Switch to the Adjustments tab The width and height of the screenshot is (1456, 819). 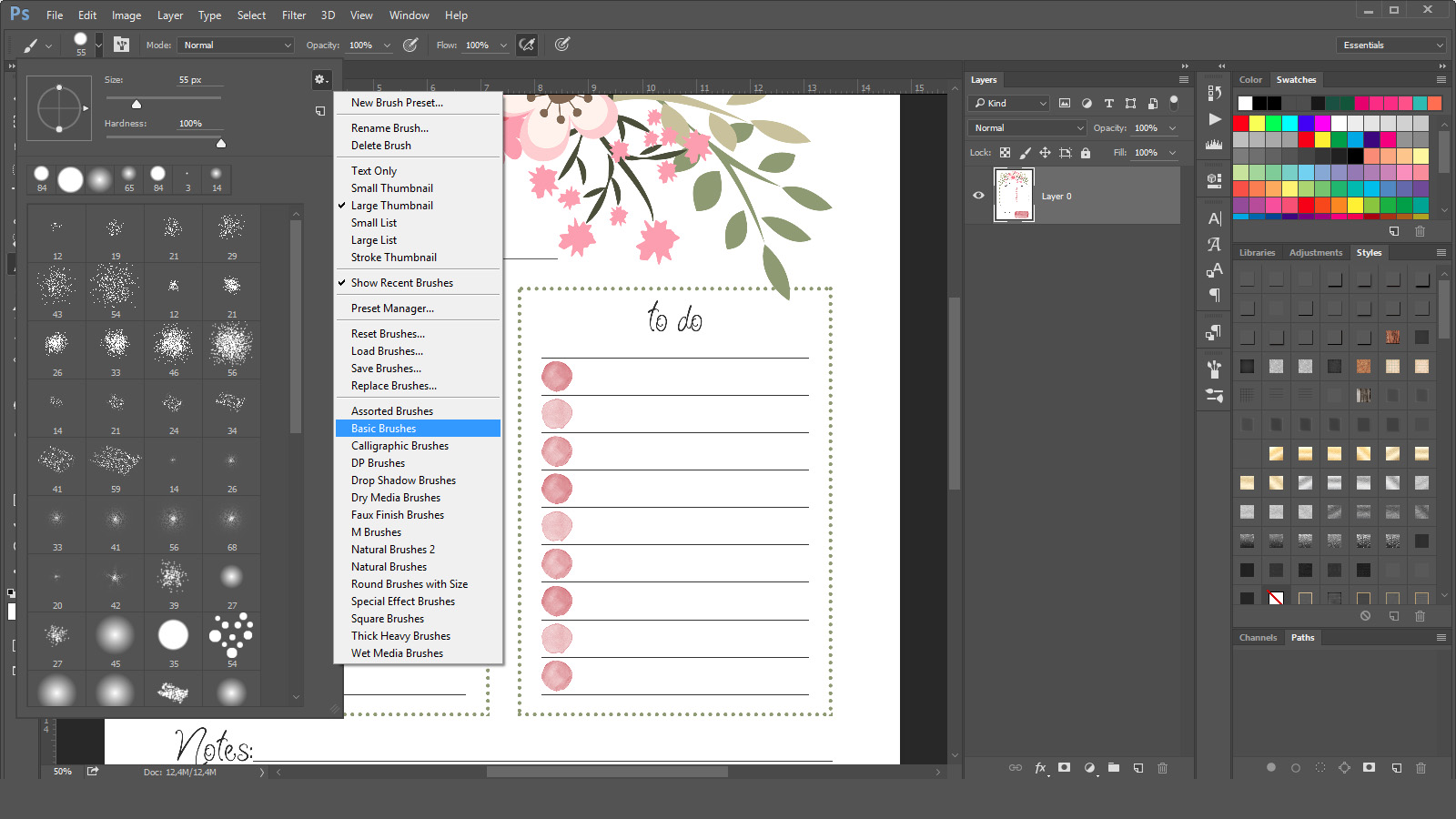click(1316, 253)
